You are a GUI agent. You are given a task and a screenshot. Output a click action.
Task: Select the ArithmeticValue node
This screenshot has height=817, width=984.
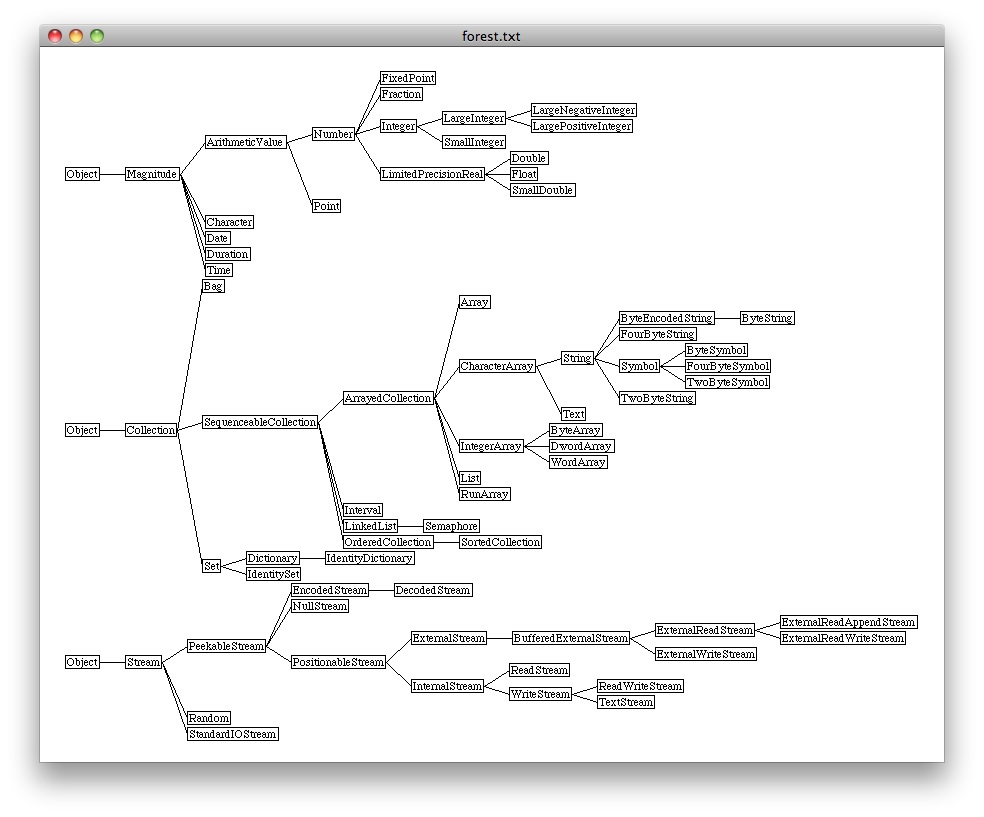(x=245, y=142)
